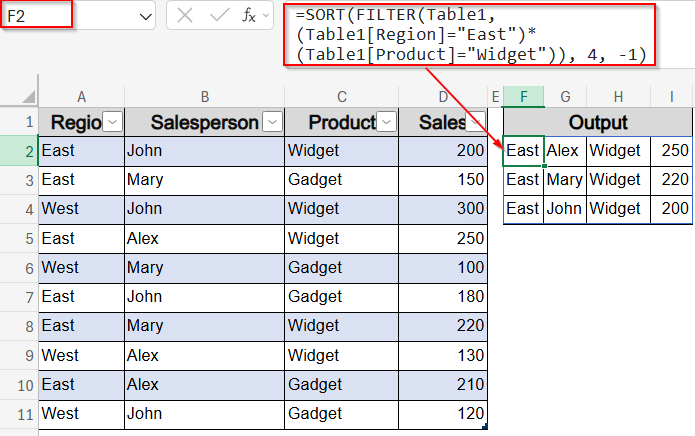Select Sales cell showing 300

443,209
